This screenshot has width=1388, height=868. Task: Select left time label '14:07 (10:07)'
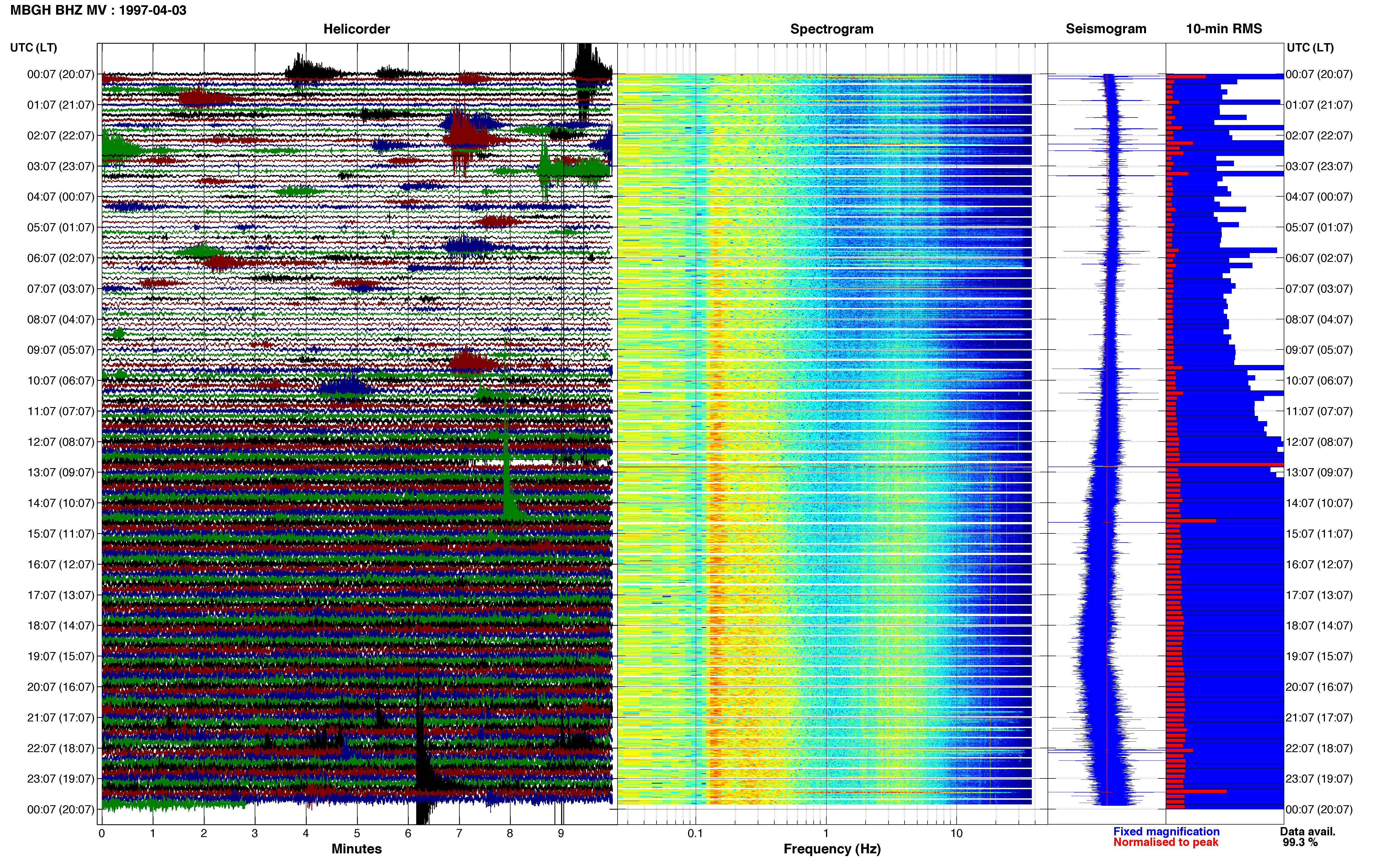coord(61,503)
